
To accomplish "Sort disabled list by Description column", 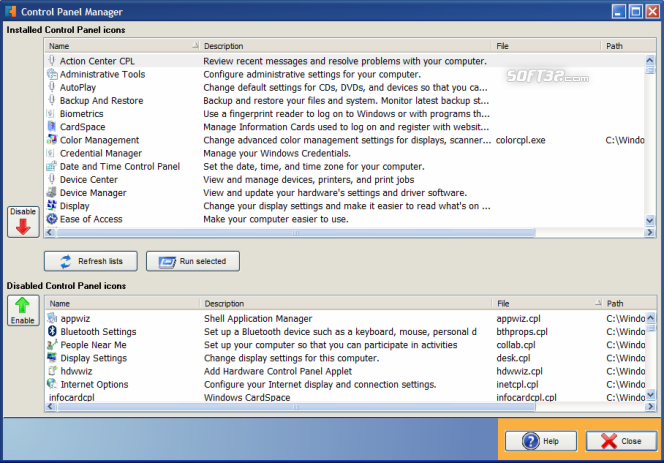I will (346, 303).
